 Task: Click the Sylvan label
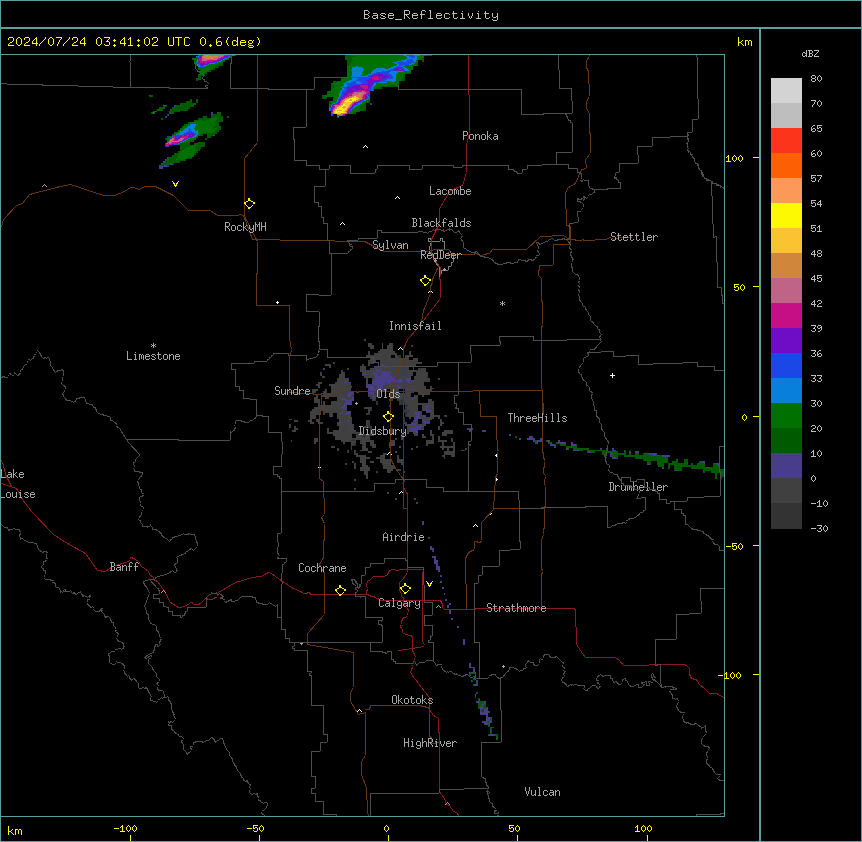point(390,245)
